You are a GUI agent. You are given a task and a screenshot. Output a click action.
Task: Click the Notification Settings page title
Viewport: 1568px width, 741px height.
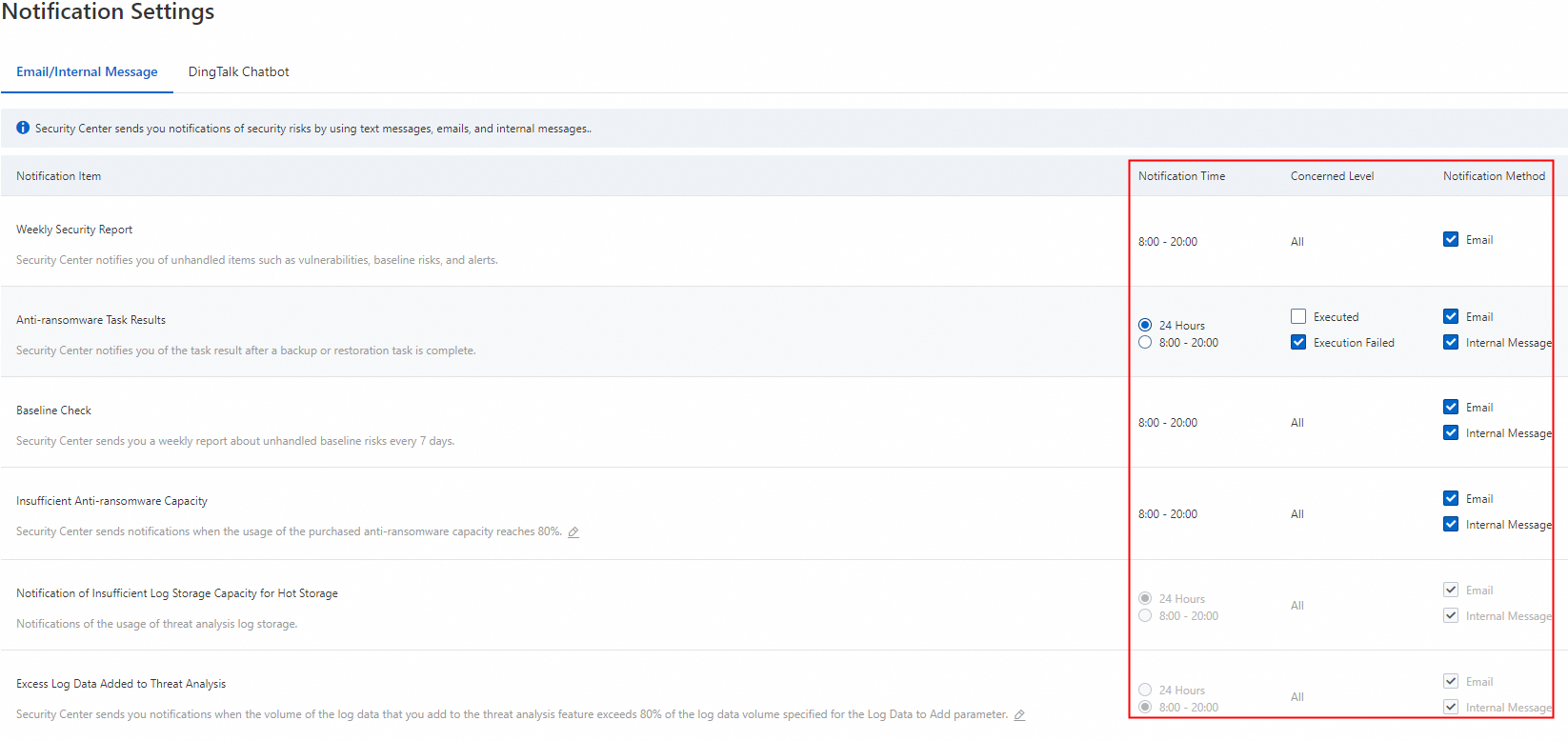(x=108, y=11)
